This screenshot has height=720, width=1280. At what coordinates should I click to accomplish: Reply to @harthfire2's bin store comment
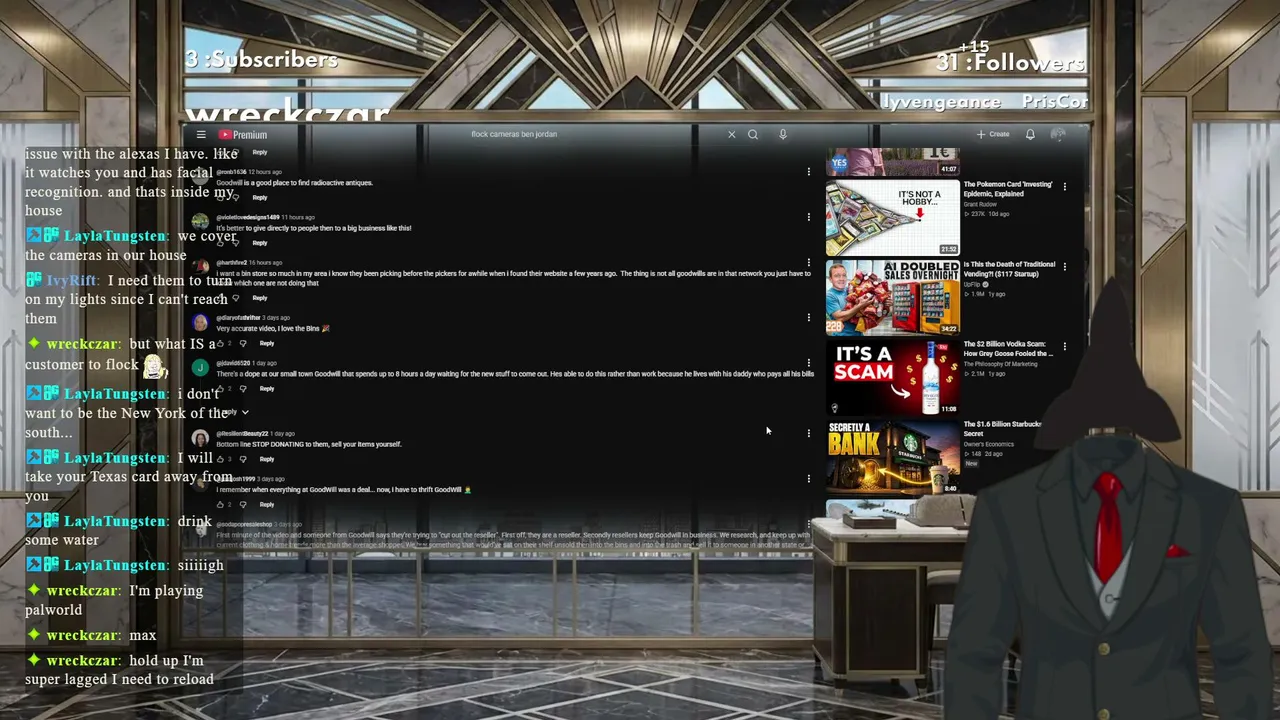pyautogui.click(x=260, y=298)
